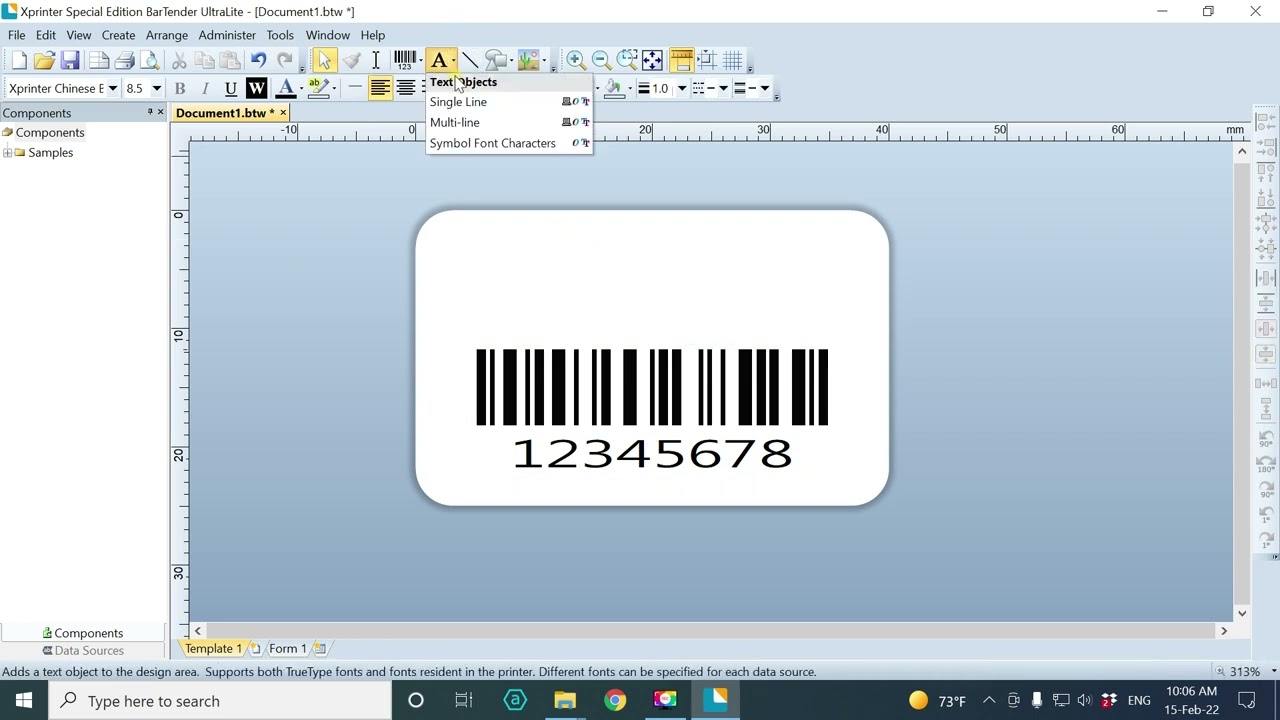Open the font name dropdown

(113, 88)
